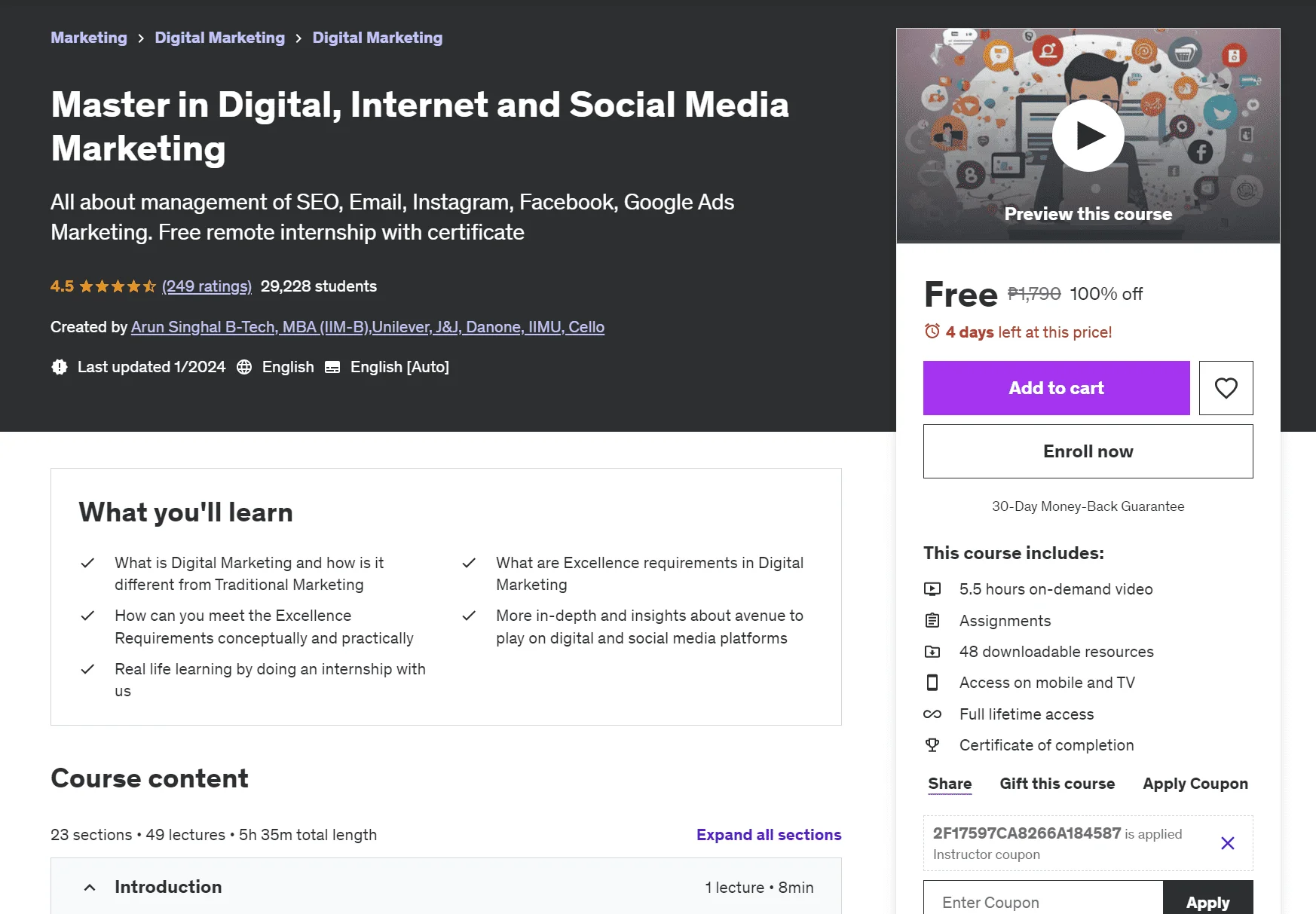Click the 48 downloadable resources text
1316x914 pixels.
[x=1057, y=652]
